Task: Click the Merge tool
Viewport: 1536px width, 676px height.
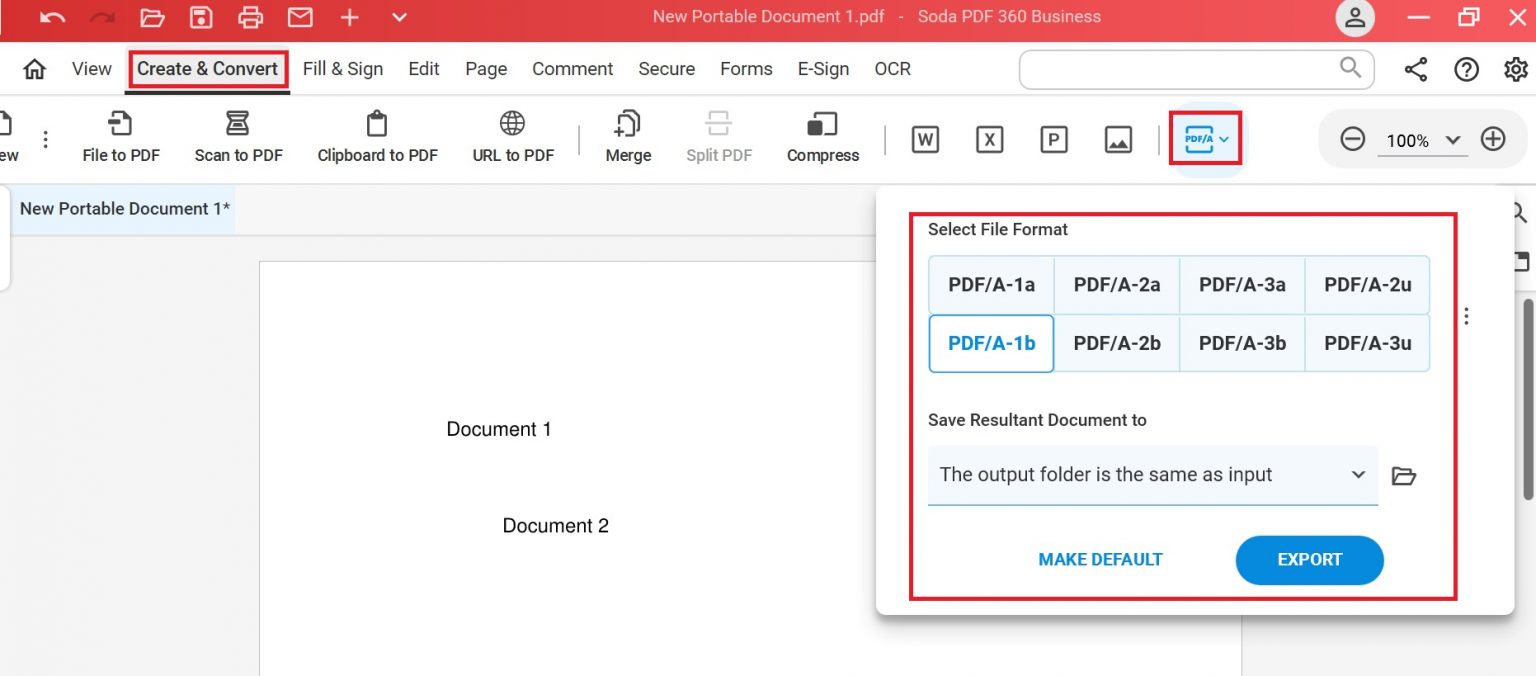Action: (628, 137)
